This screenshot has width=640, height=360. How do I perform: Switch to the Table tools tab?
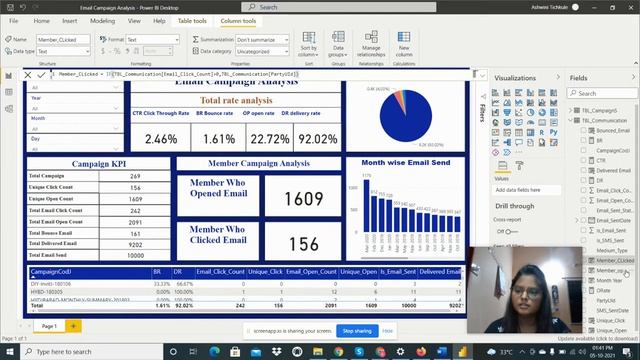(192, 21)
